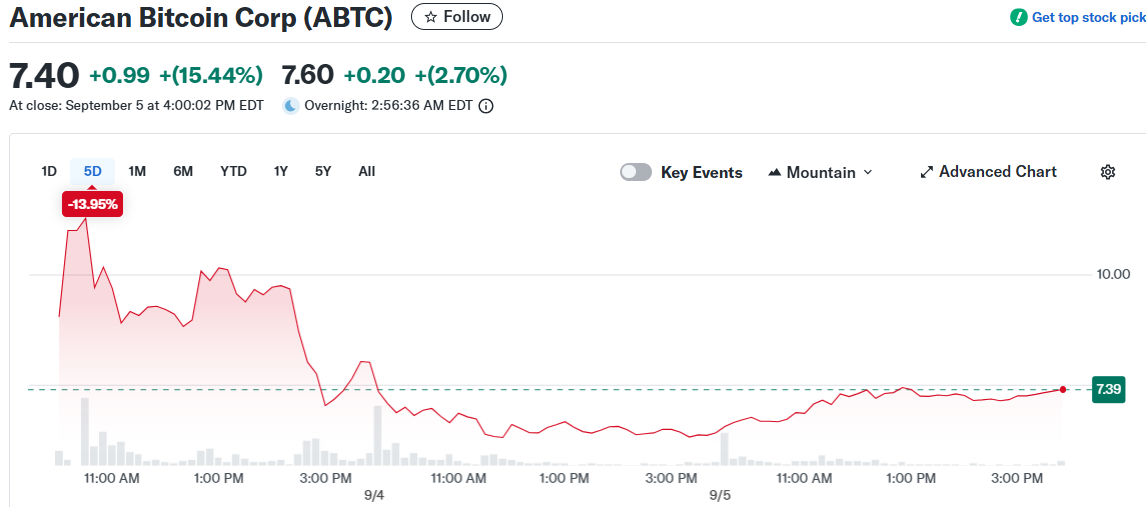
Task: Click the 7.39 current price label
Action: 1108,389
